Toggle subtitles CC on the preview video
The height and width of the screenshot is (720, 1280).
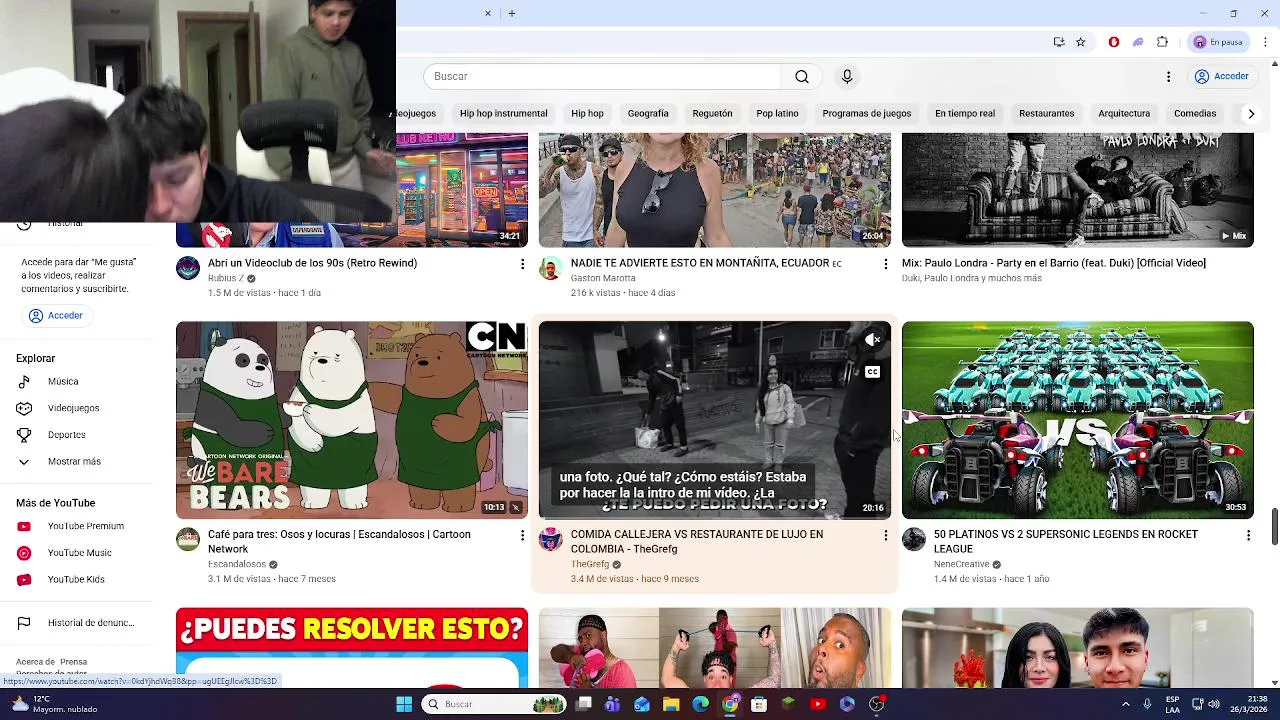tap(873, 372)
